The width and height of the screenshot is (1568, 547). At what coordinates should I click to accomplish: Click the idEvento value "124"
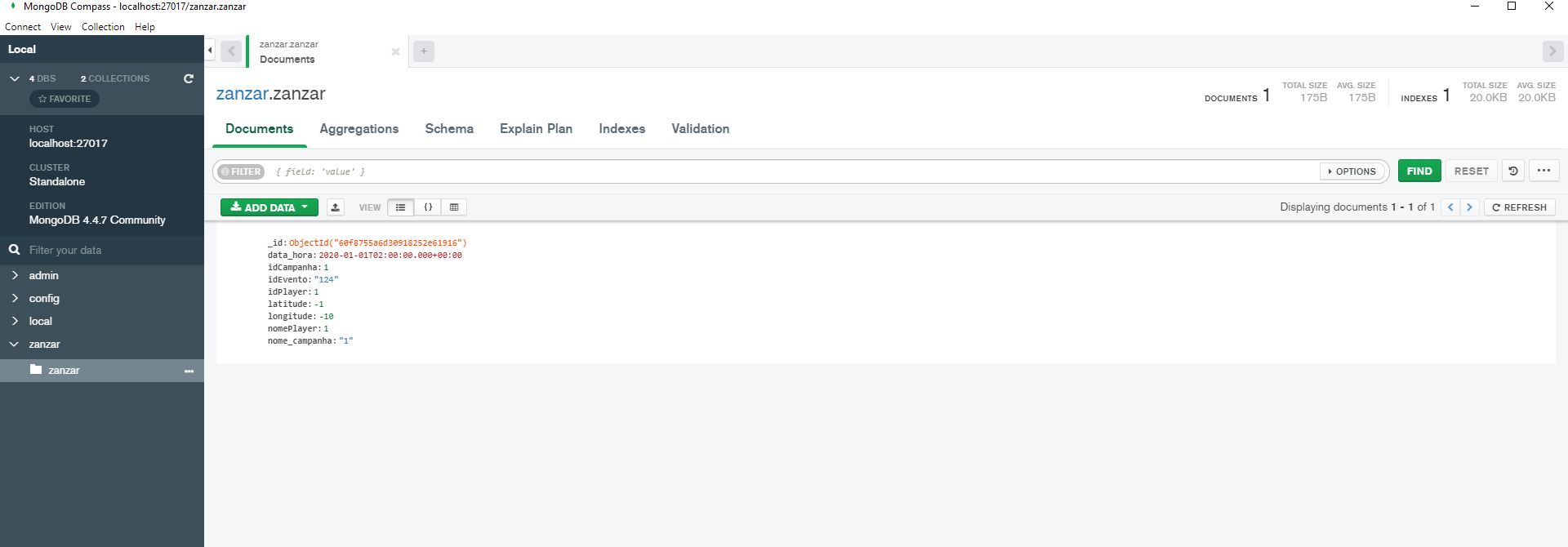click(326, 280)
